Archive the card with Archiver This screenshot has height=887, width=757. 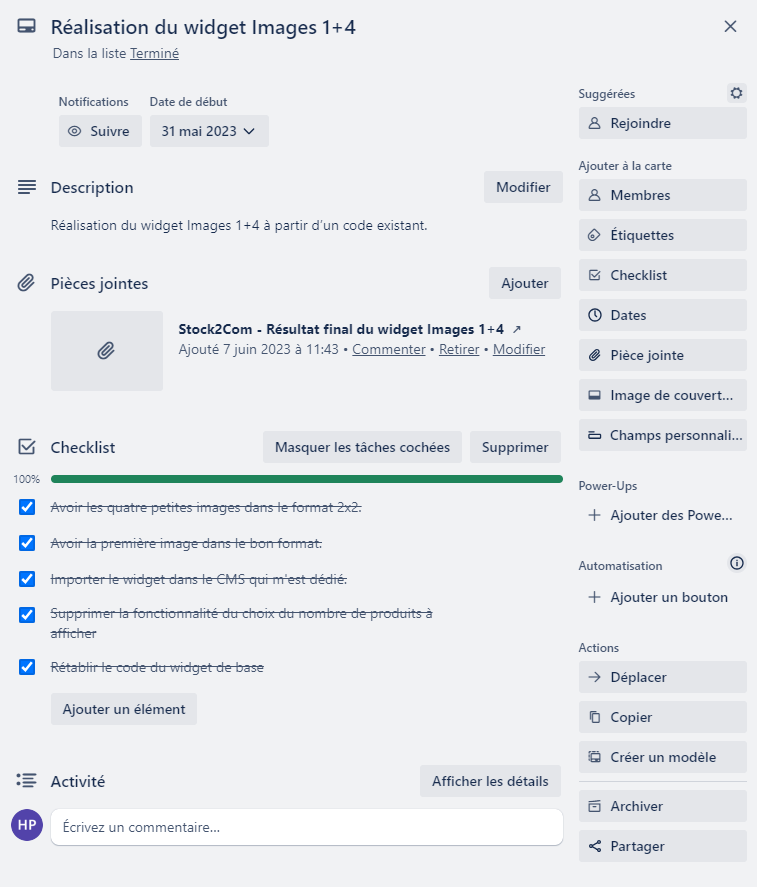pyautogui.click(x=662, y=806)
